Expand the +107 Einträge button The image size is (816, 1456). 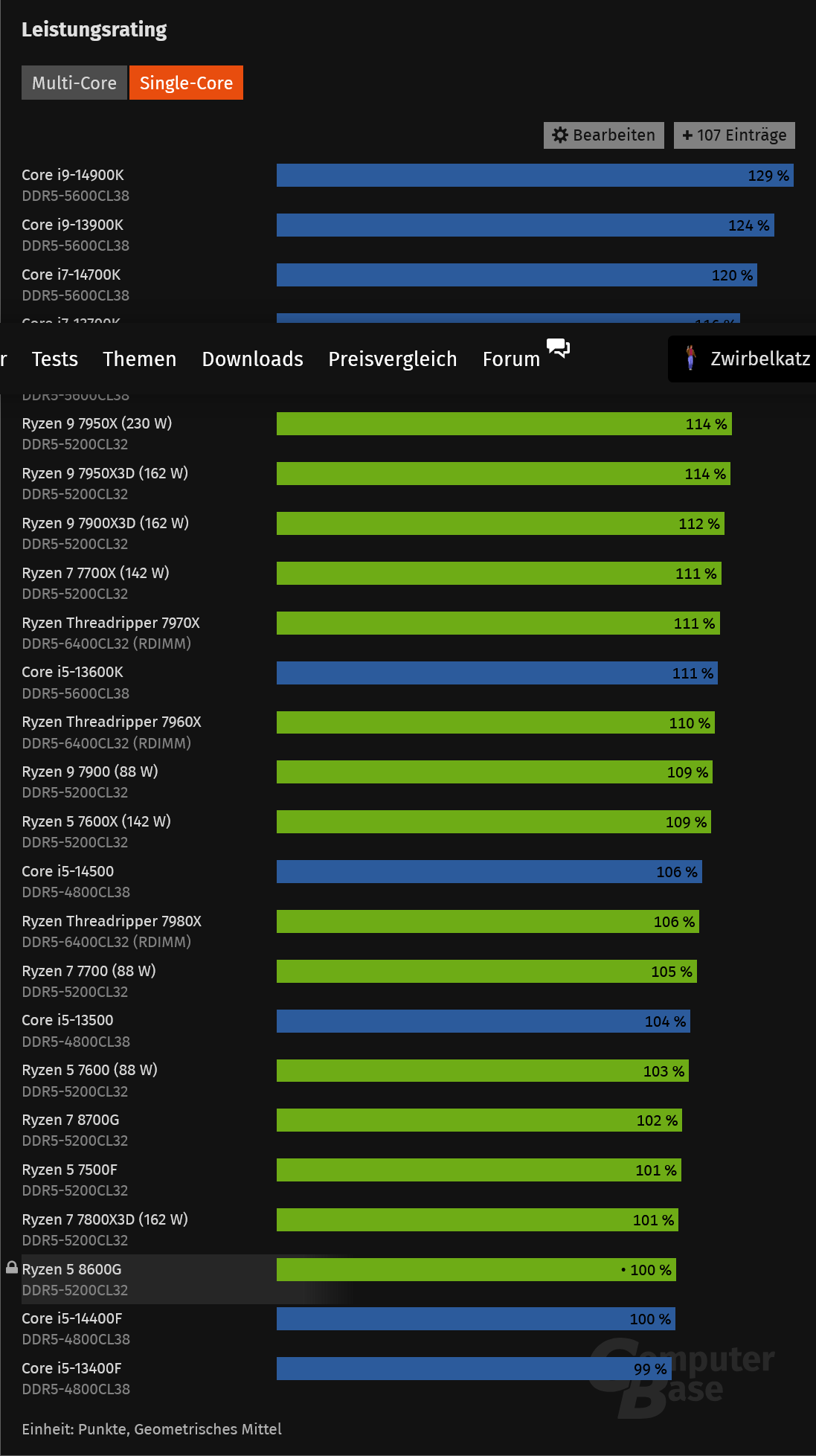(734, 135)
